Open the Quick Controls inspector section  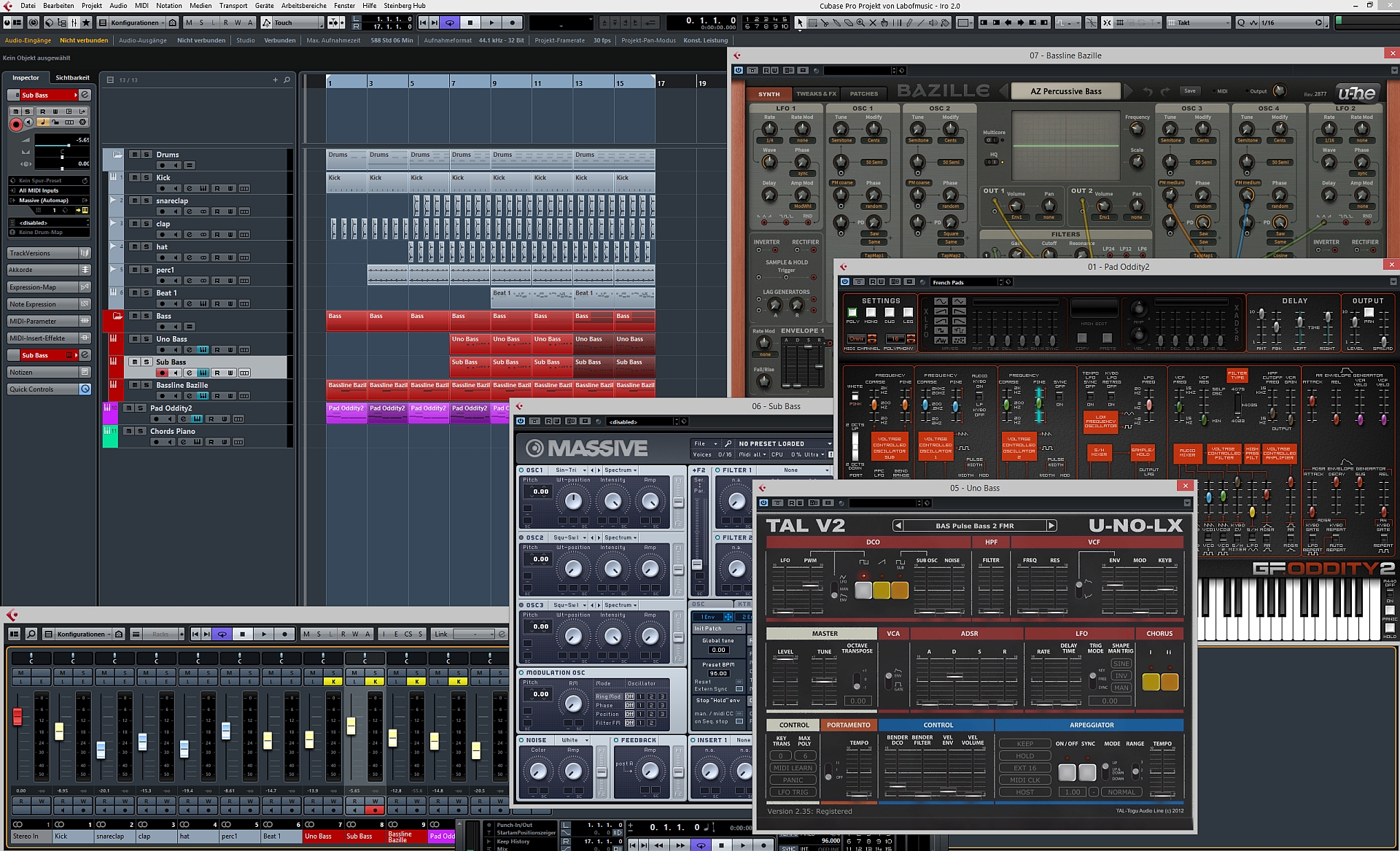tap(49, 389)
